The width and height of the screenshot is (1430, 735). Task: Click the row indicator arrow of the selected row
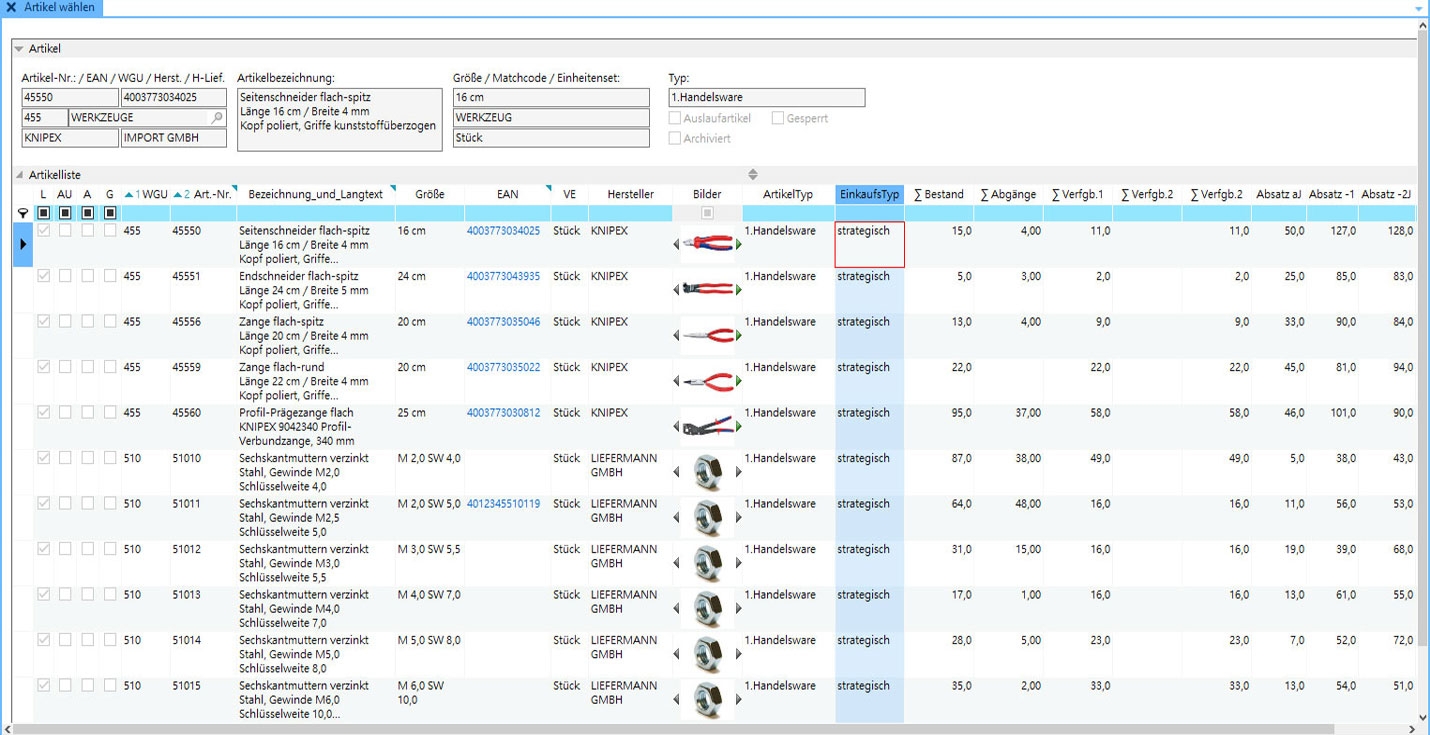(23, 244)
